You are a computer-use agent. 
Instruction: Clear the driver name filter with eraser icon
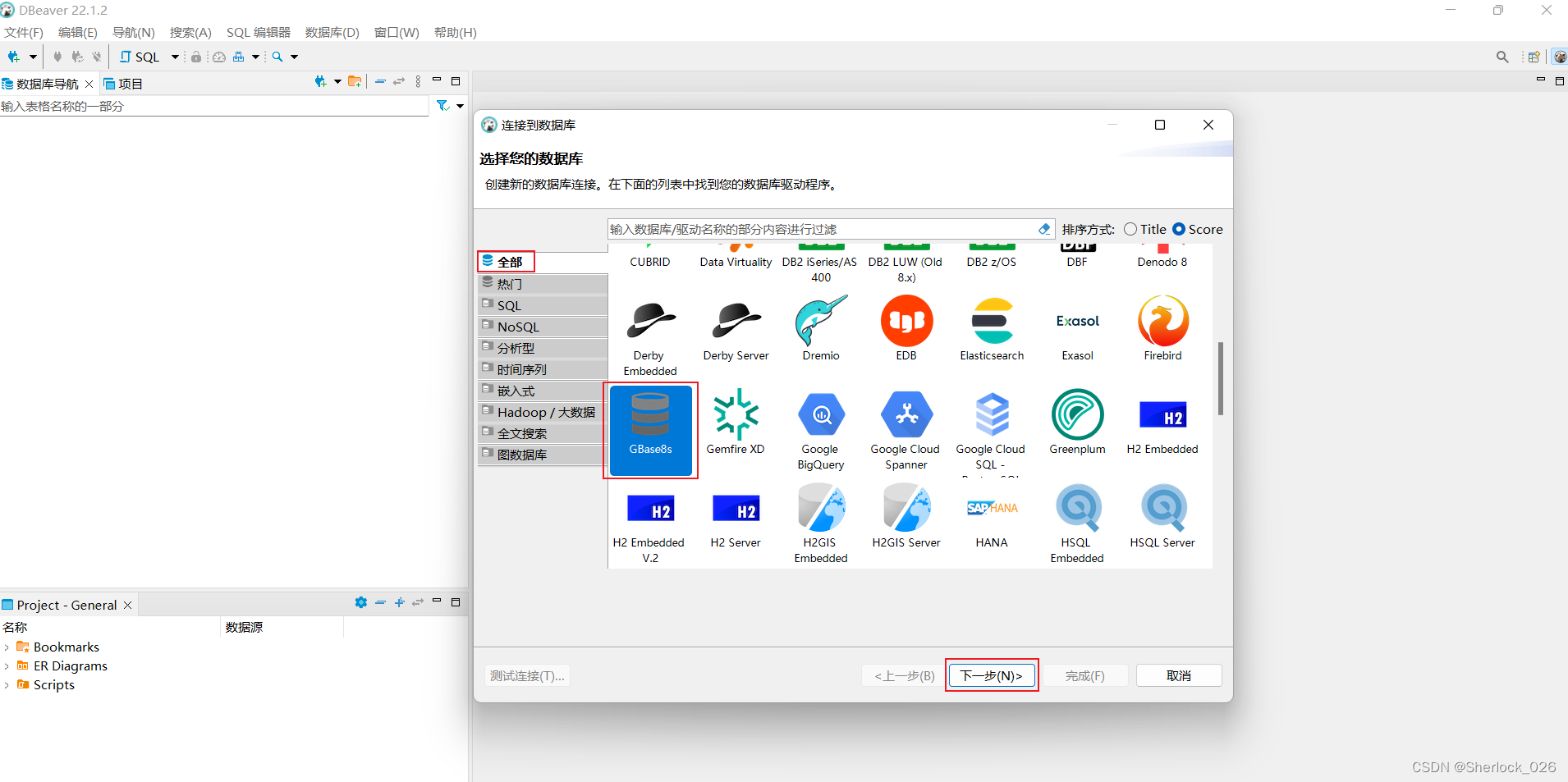tap(1043, 229)
